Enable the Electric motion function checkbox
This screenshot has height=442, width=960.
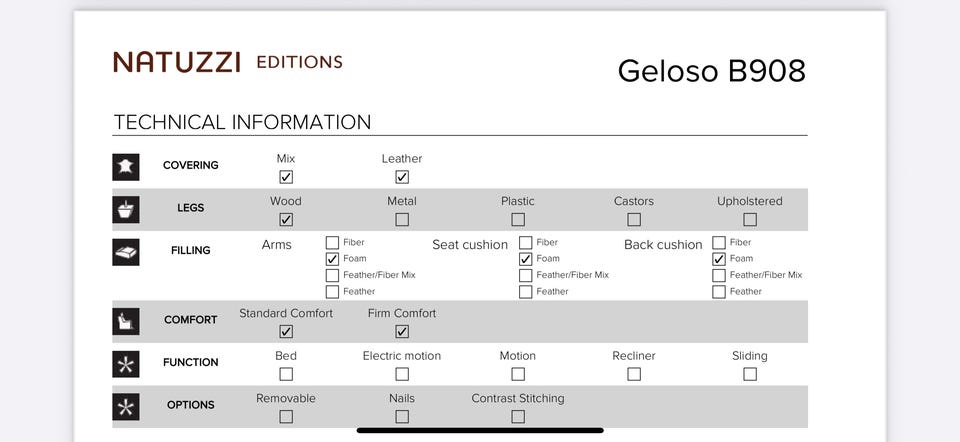[x=402, y=374]
